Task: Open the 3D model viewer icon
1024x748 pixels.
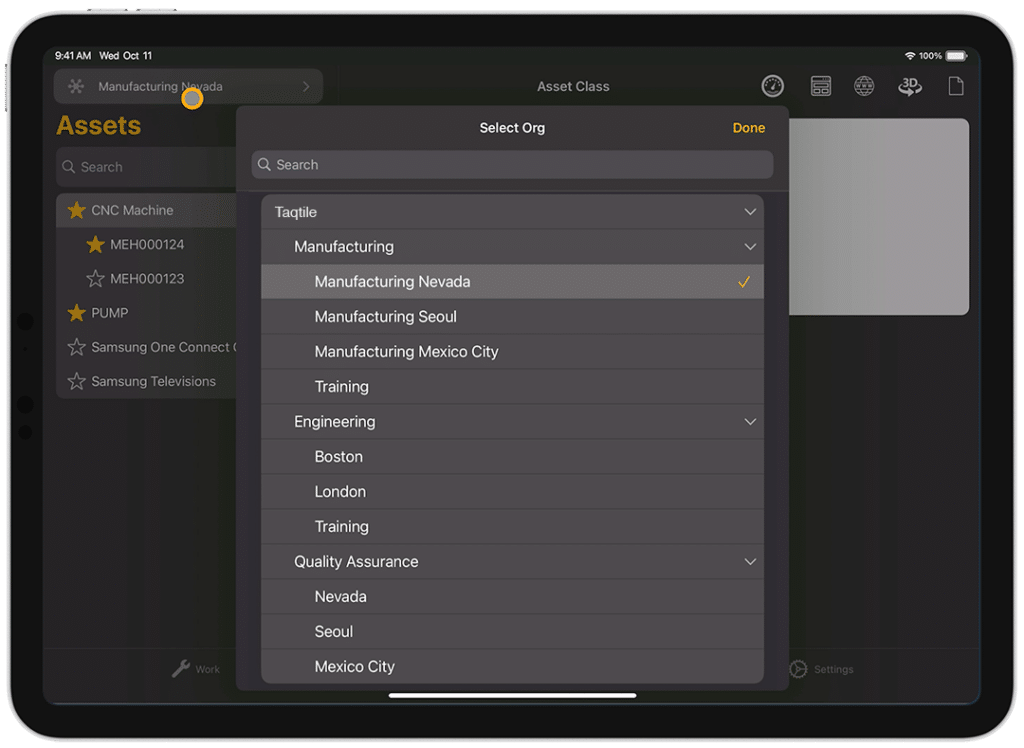Action: tap(909, 87)
